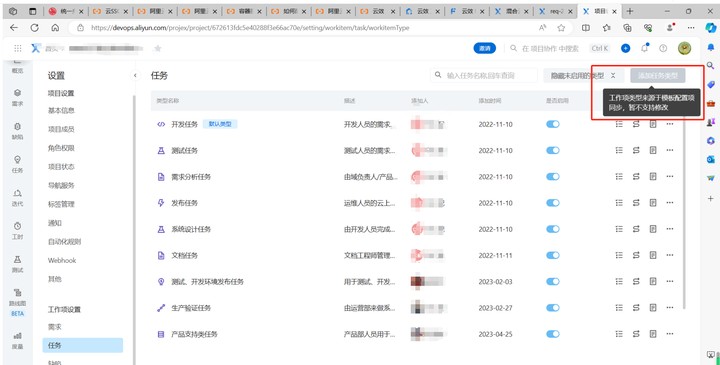Open more options for 需求分析任务 row
Image resolution: width=720 pixels, height=365 pixels.
point(670,177)
